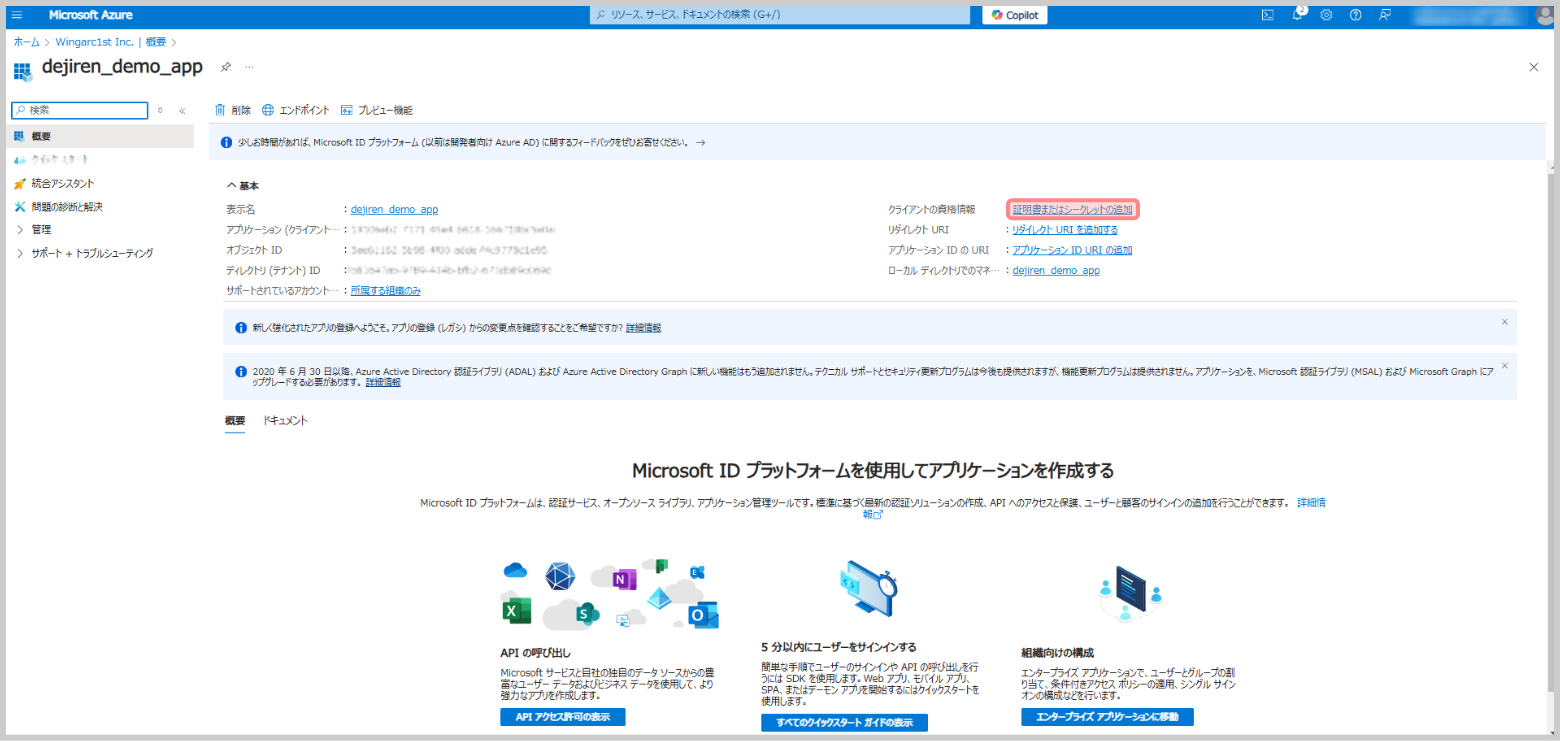This screenshot has width=1560, height=741.
Task: Dismiss the new app registration banner
Action: (1504, 322)
